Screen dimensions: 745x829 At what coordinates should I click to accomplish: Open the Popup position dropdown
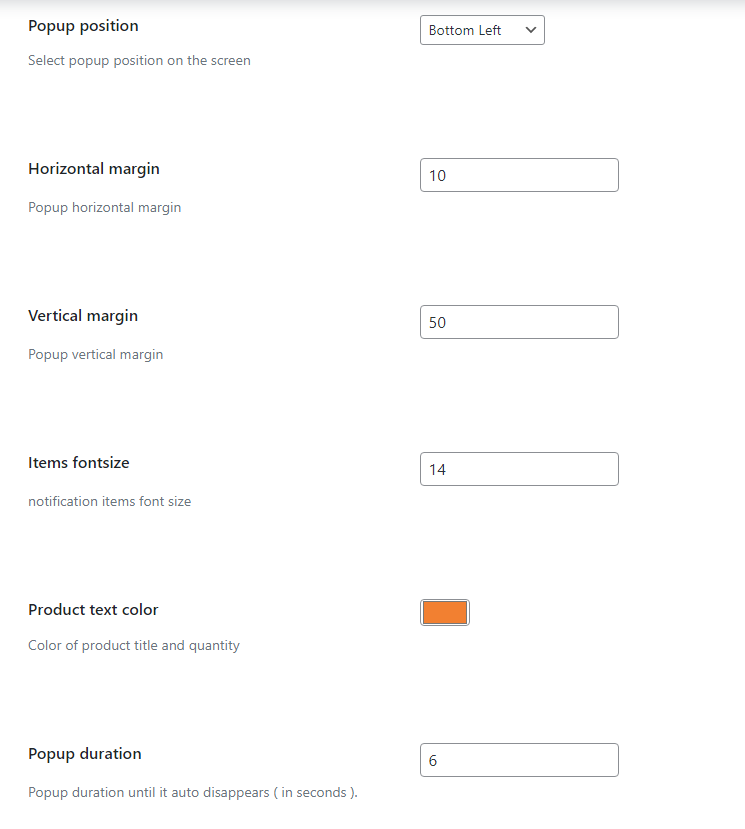click(x=482, y=30)
